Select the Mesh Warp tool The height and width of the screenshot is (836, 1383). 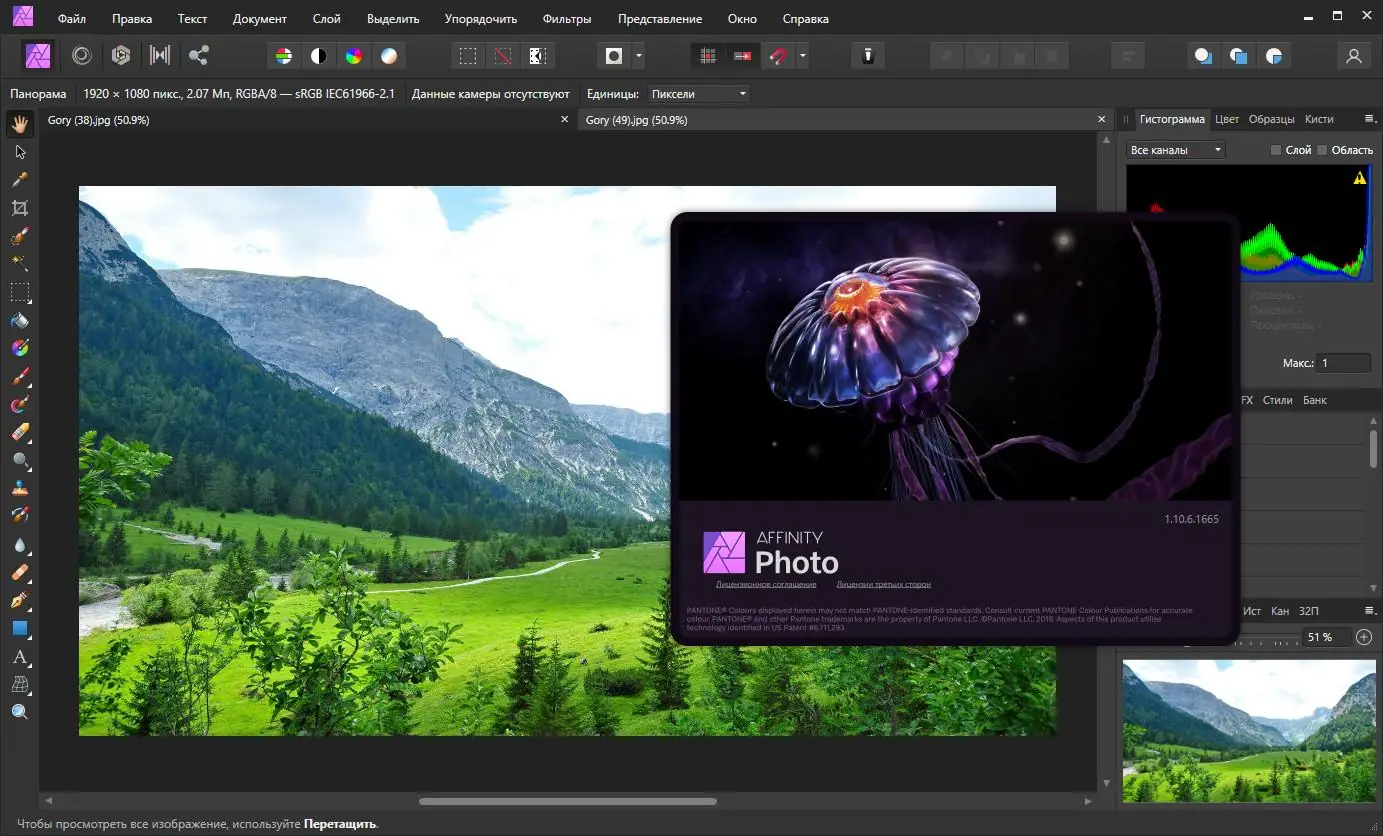[19, 685]
